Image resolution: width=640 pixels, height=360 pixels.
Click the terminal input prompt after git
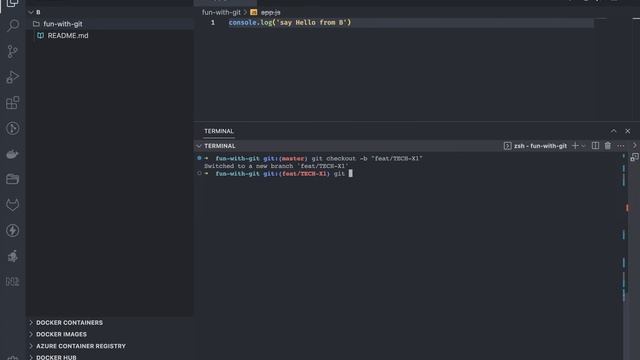(351, 173)
